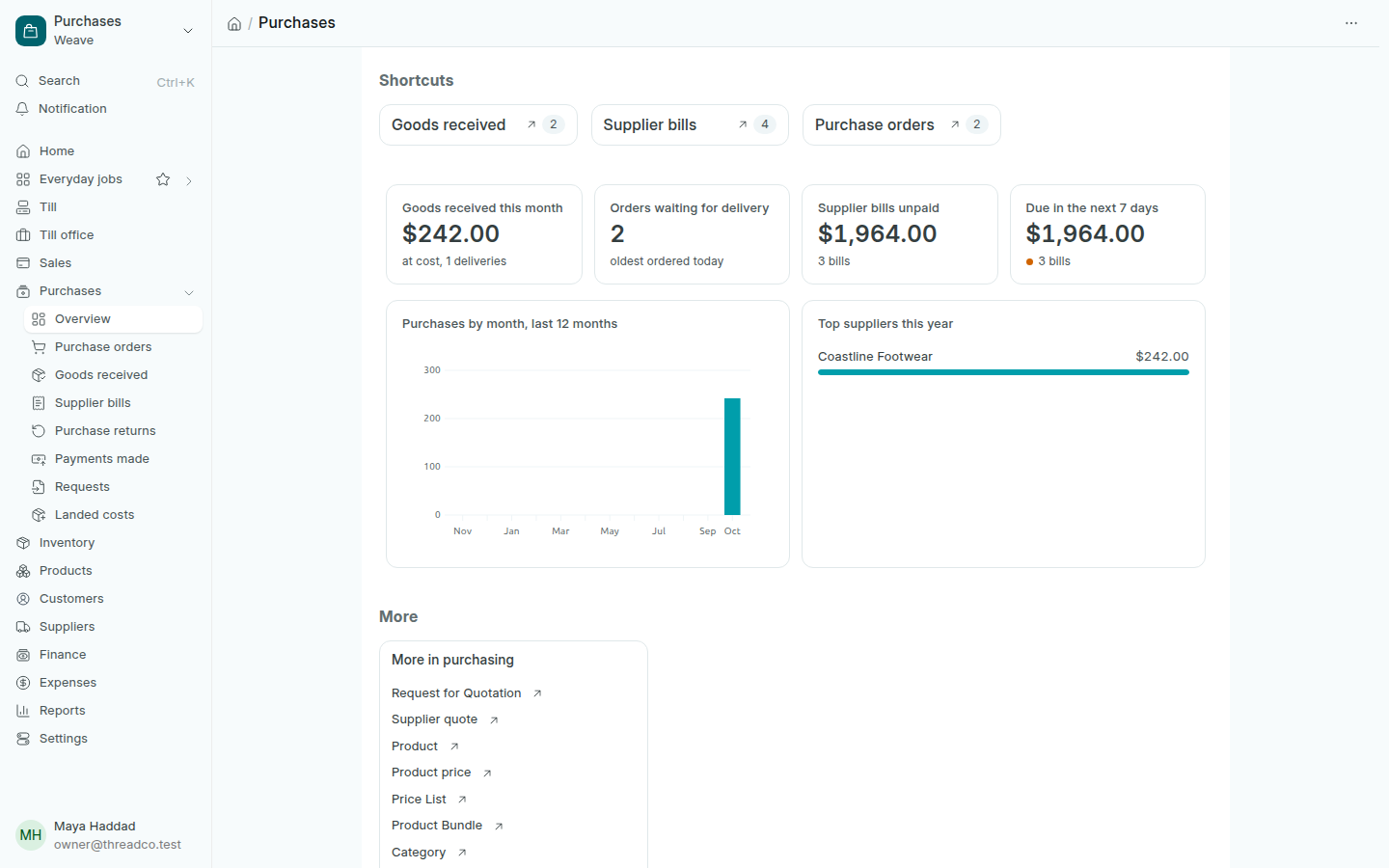Open Finance in the sidebar
Viewport: 1389px width, 868px height.
(x=105, y=655)
